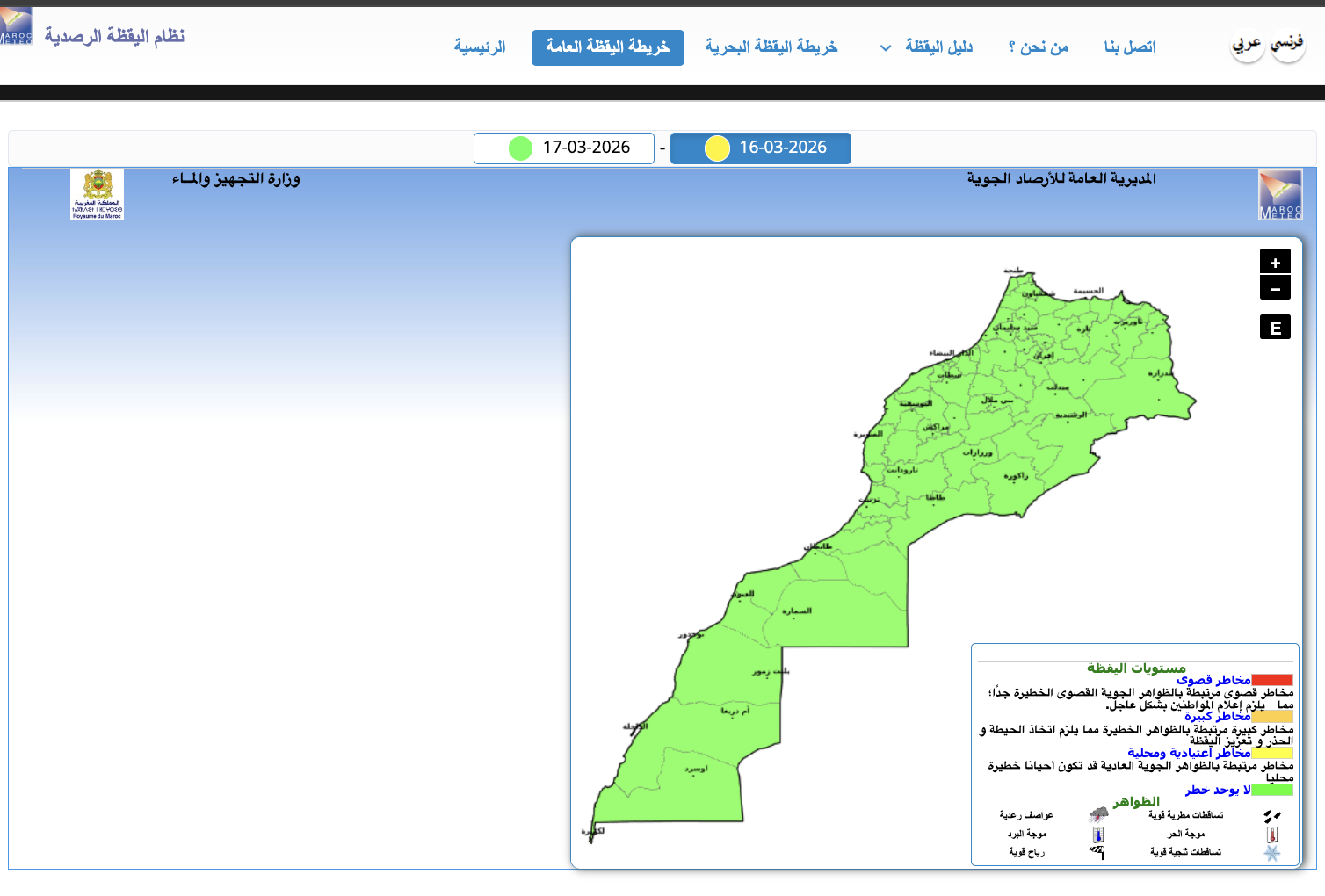The width and height of the screenshot is (1325, 896).
Task: Click the thunderstorm cloud icon in legend
Action: coord(1098,814)
